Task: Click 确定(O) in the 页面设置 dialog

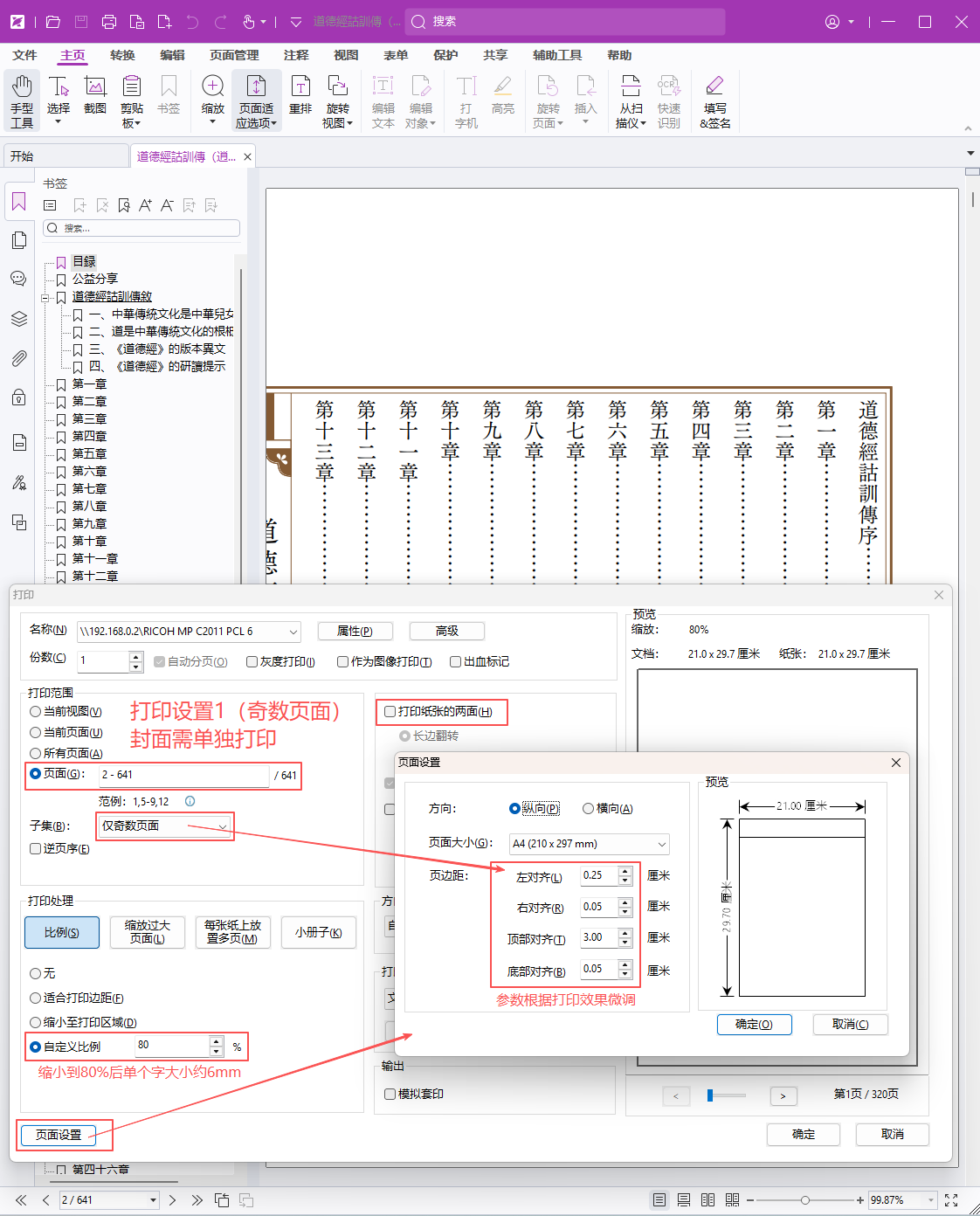Action: [754, 1024]
